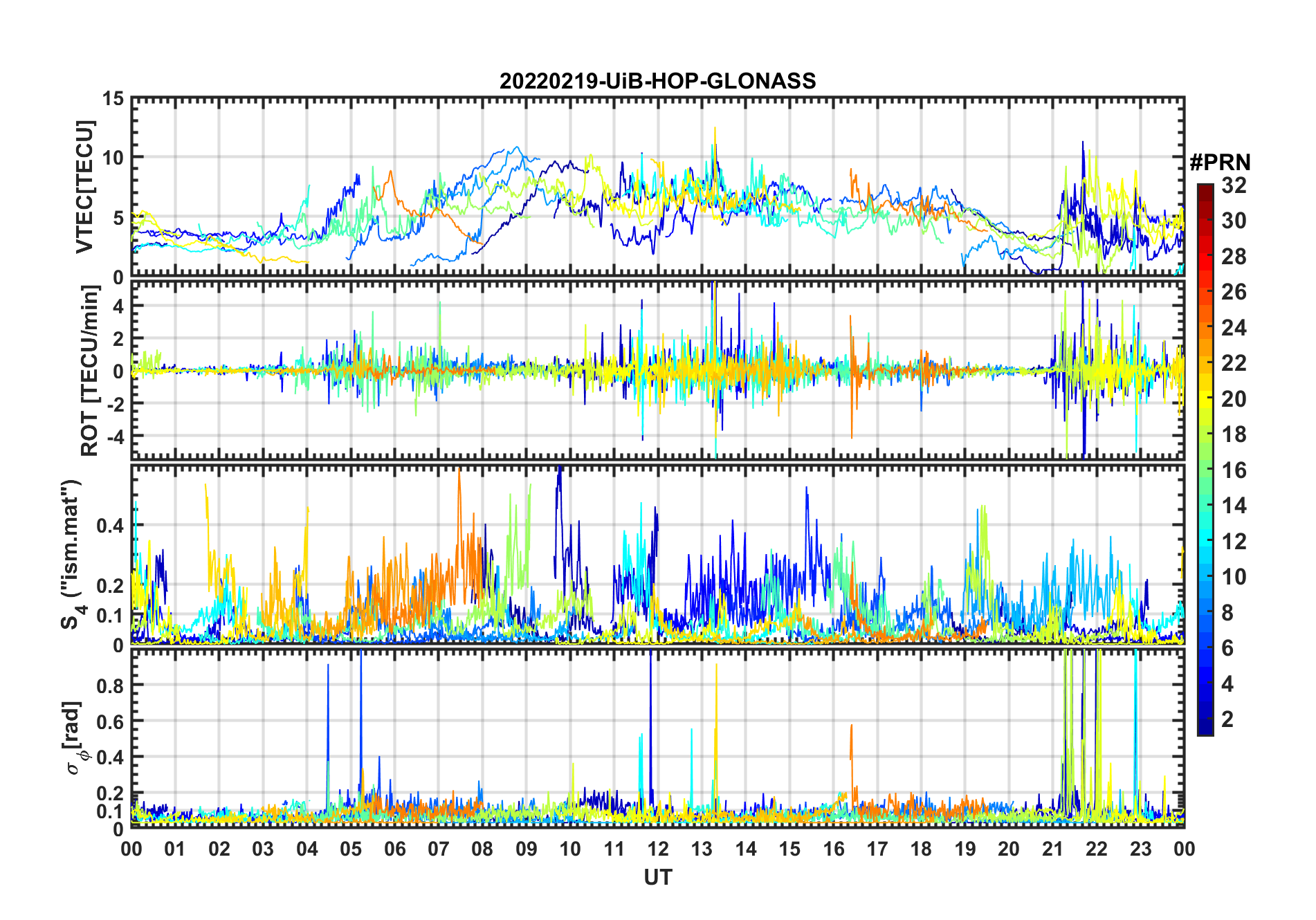1316x920 pixels.
Task: Click the x-axis hour label 15
Action: (789, 849)
